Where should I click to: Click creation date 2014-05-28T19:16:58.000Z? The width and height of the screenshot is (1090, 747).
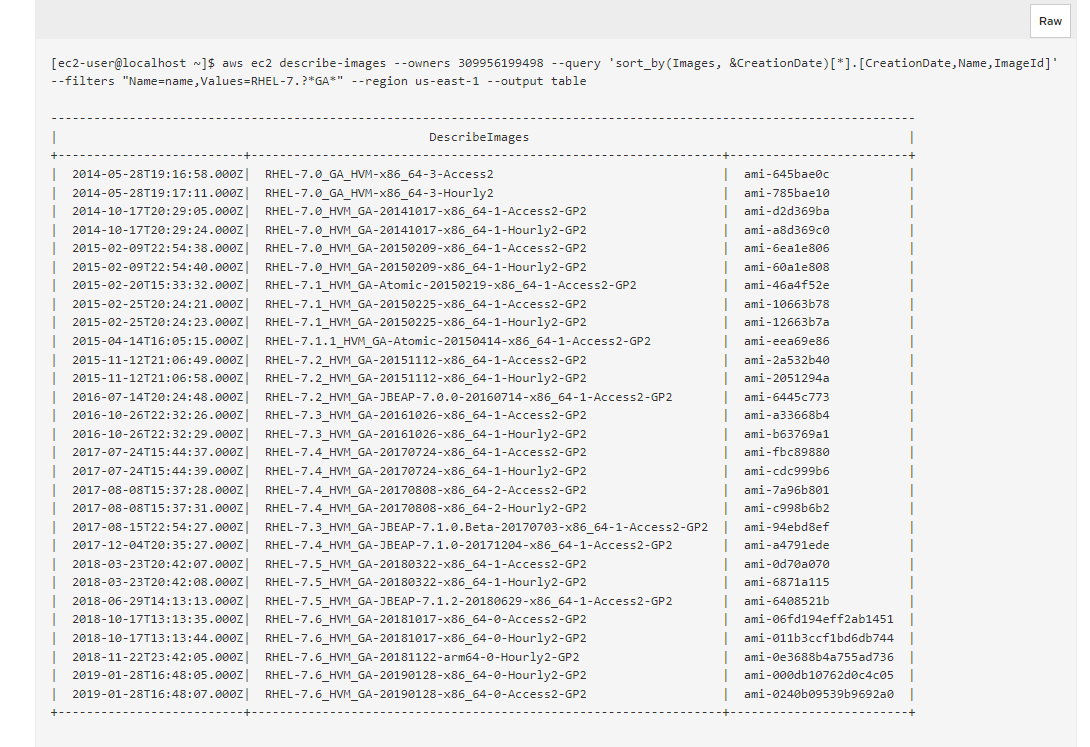(158, 174)
